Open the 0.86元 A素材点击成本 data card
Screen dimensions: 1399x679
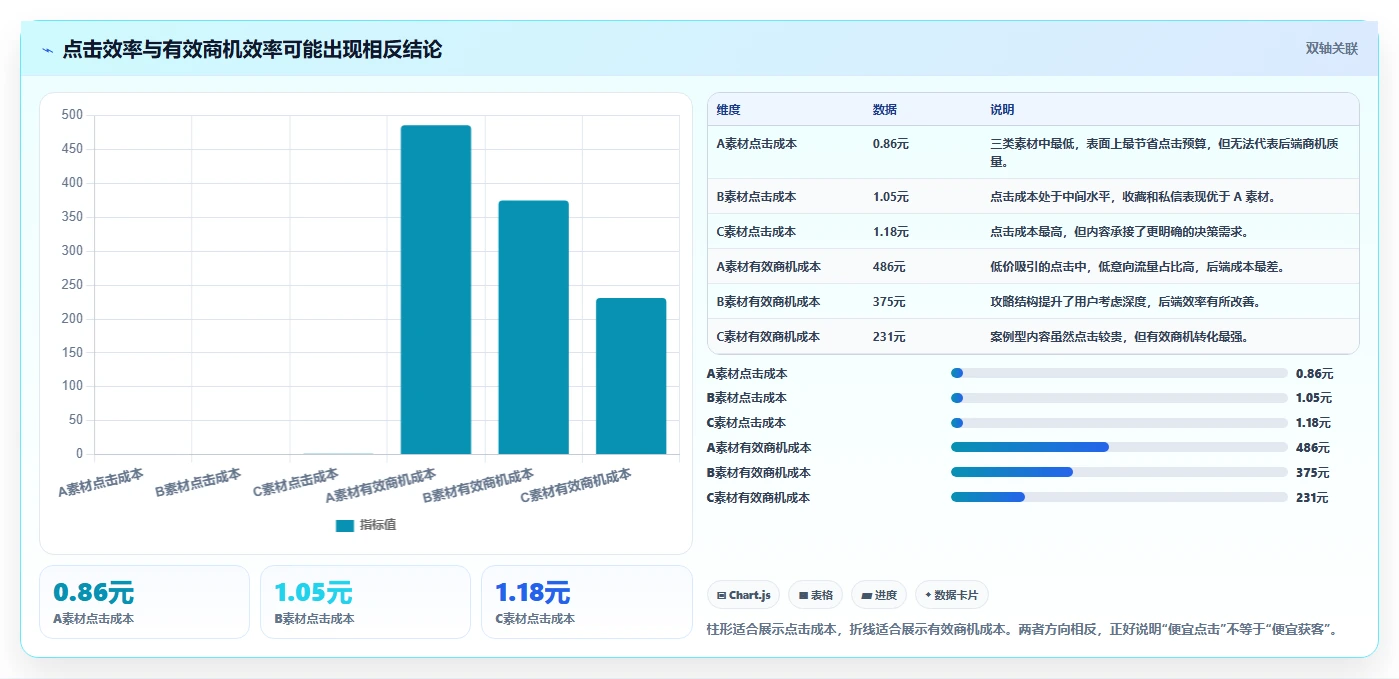pyautogui.click(x=144, y=602)
